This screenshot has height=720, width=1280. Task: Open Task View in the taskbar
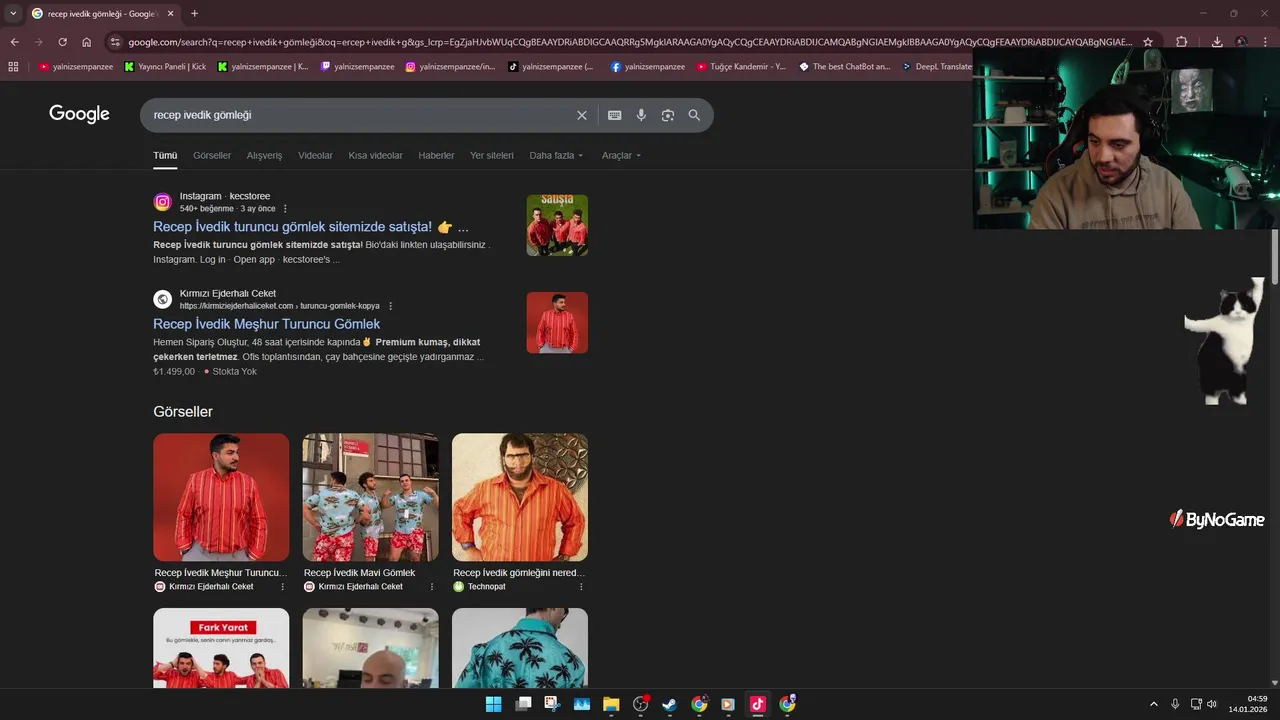click(523, 704)
